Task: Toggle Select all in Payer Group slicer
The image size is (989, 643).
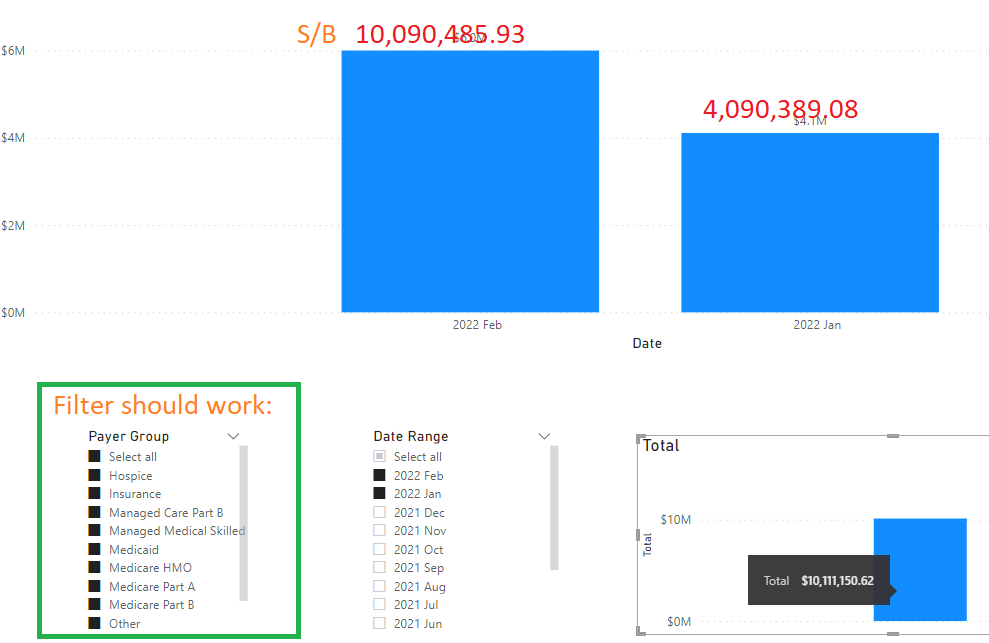Action: click(x=95, y=456)
